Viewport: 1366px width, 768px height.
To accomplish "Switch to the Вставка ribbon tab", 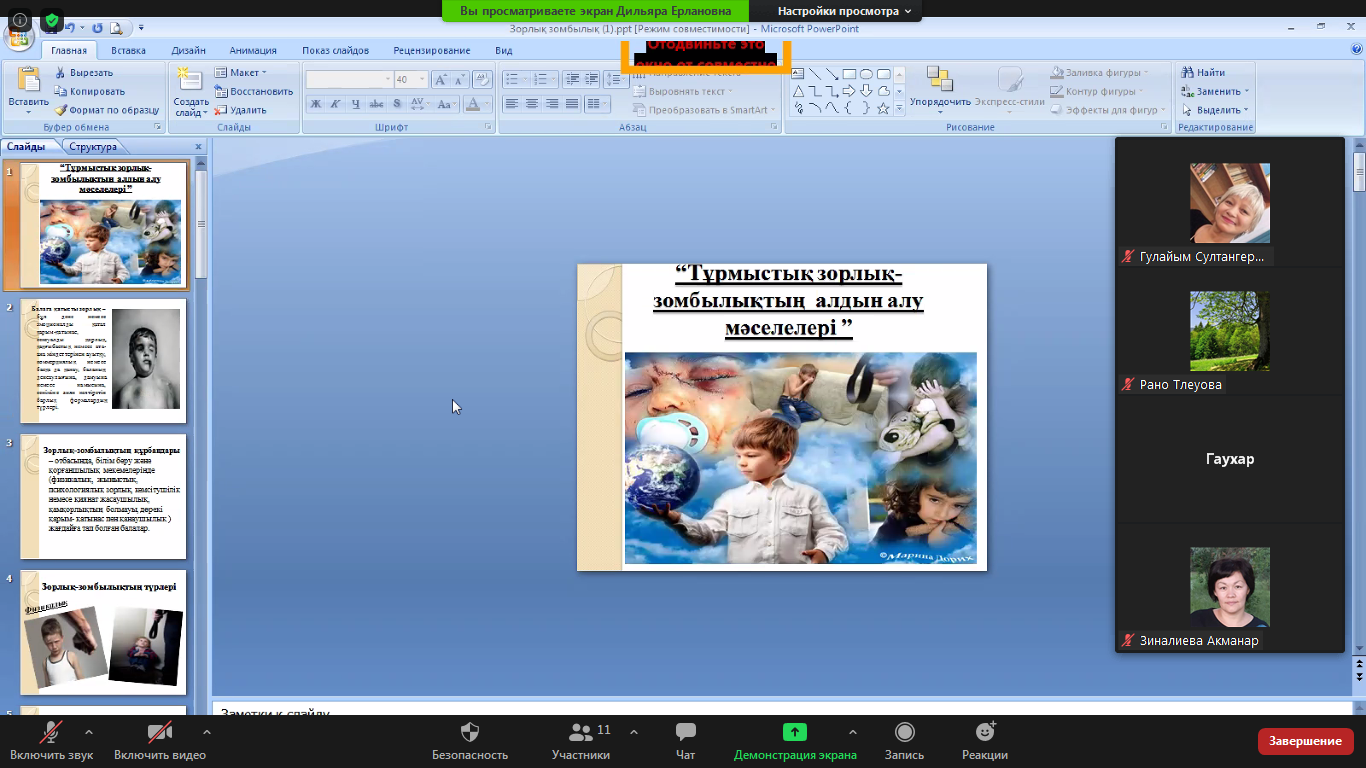I will point(128,50).
